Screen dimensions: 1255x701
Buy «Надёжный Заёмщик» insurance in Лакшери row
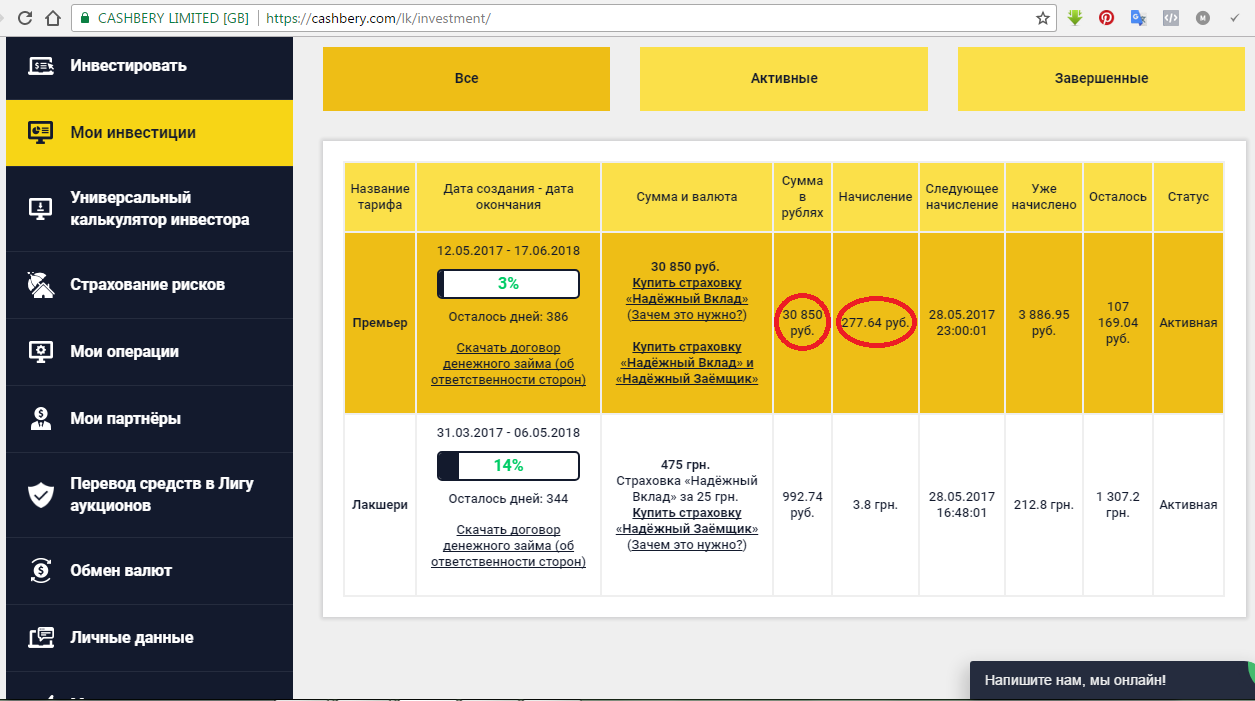click(x=687, y=521)
